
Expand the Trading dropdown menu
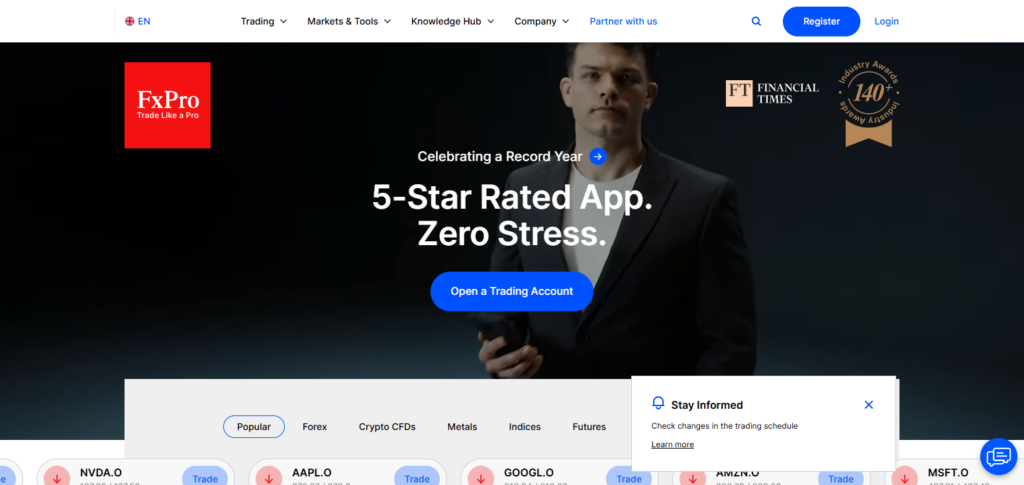(x=264, y=22)
